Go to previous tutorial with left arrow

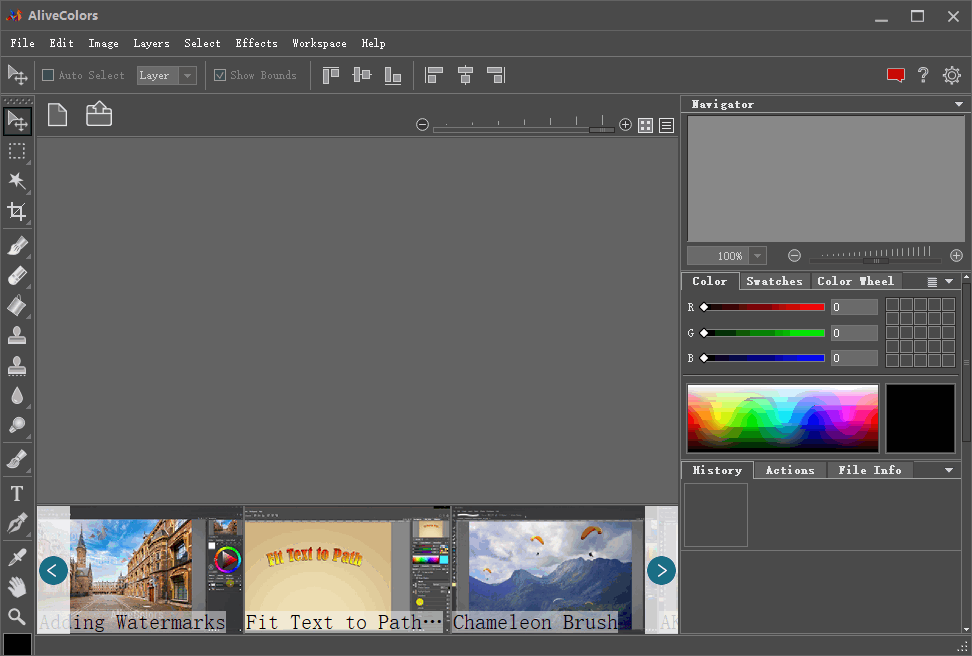pos(53,570)
